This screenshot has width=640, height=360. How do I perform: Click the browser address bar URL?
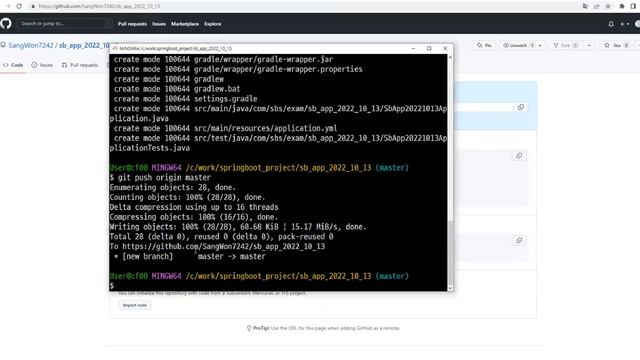point(99,6)
